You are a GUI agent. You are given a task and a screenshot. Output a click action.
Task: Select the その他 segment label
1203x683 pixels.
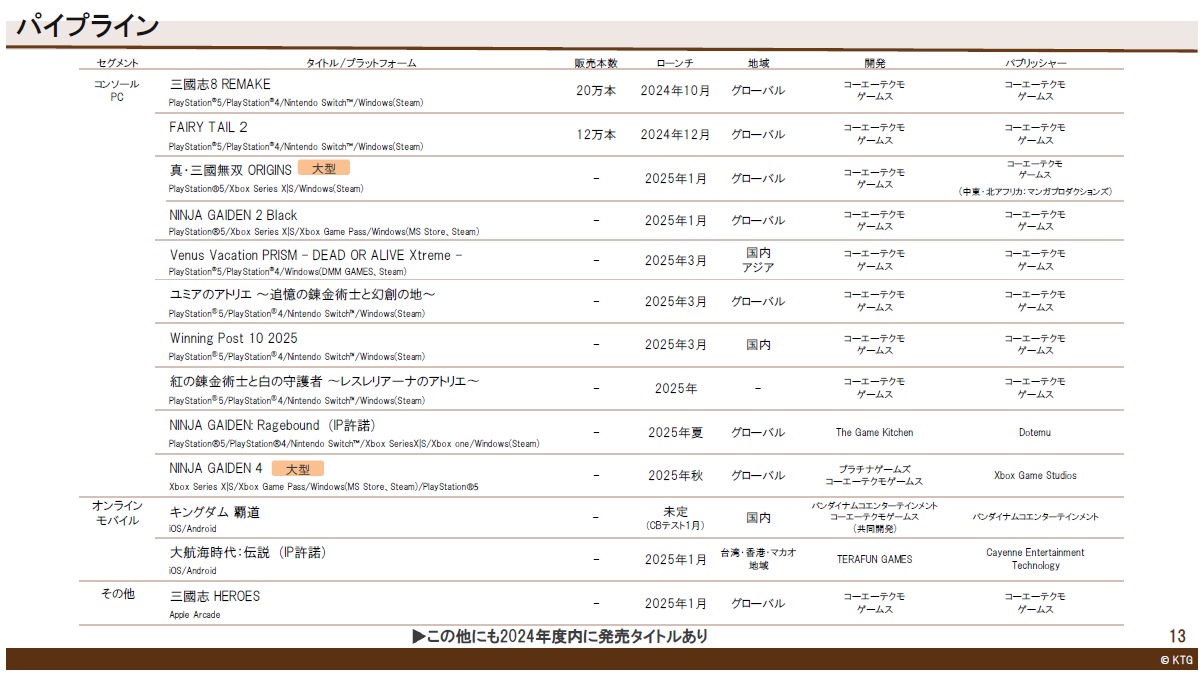[x=117, y=594]
